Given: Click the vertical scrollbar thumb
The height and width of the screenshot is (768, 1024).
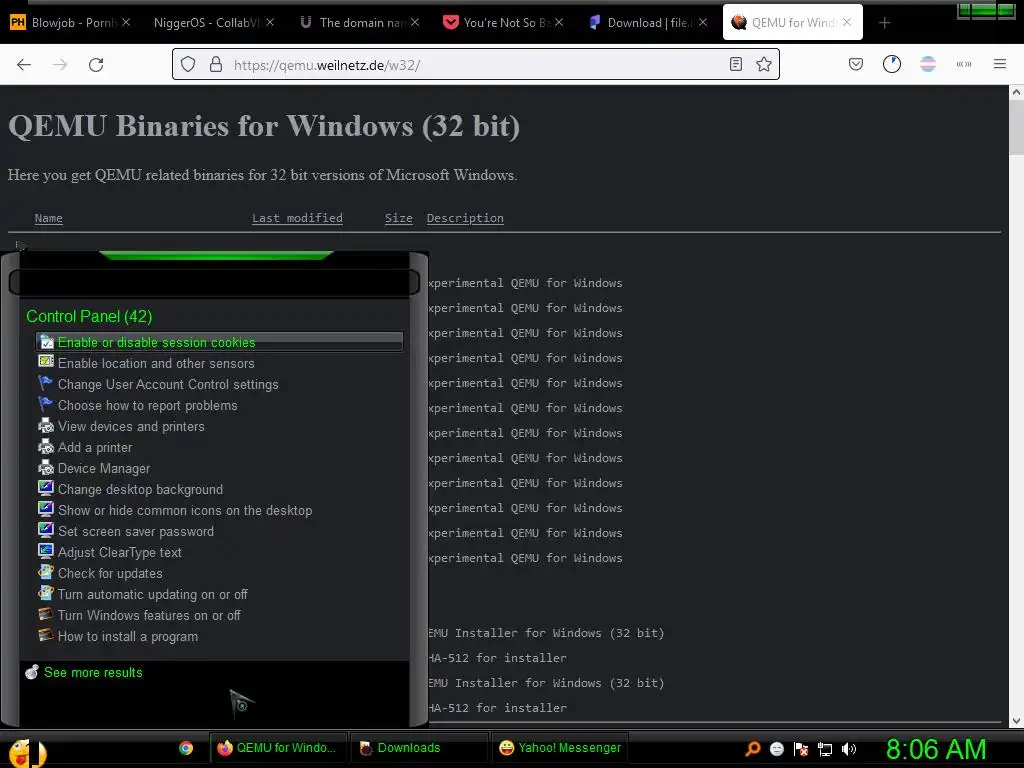Looking at the screenshot, I should pyautogui.click(x=1016, y=129).
